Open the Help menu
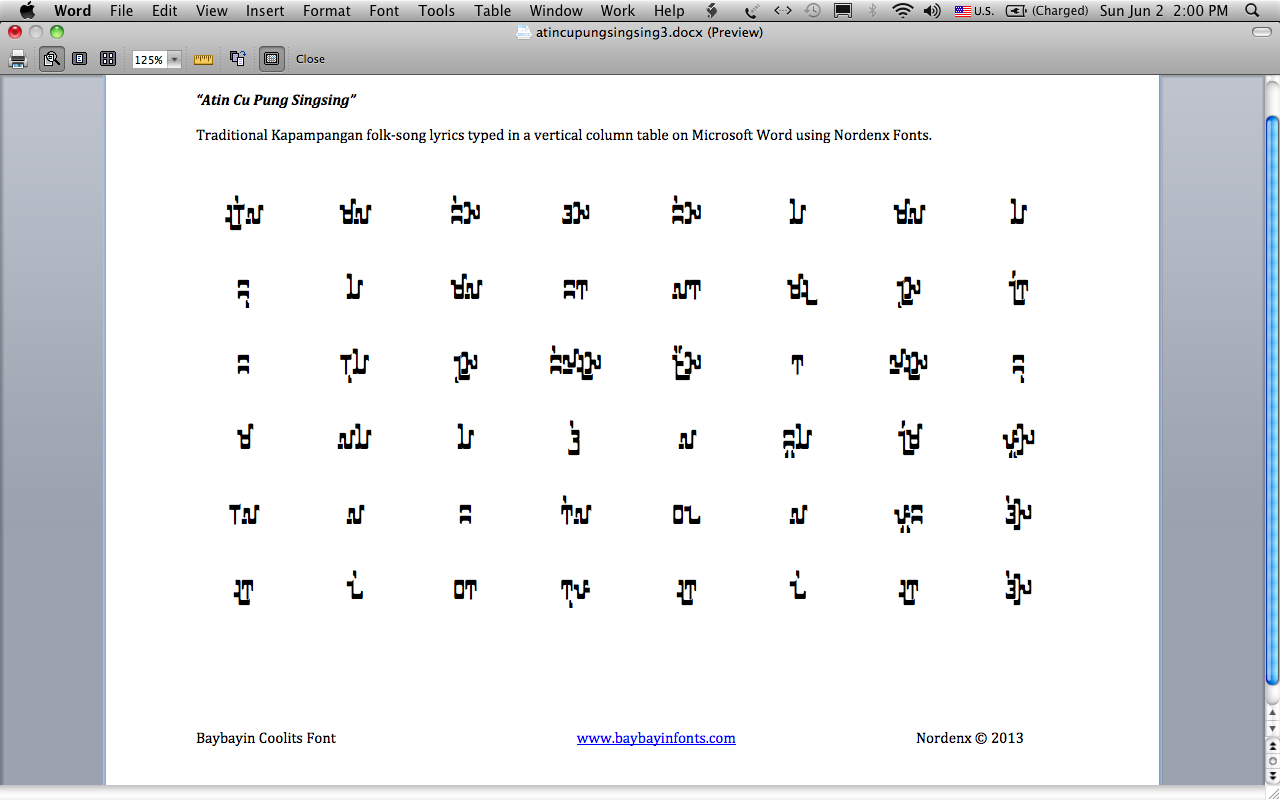 [669, 11]
